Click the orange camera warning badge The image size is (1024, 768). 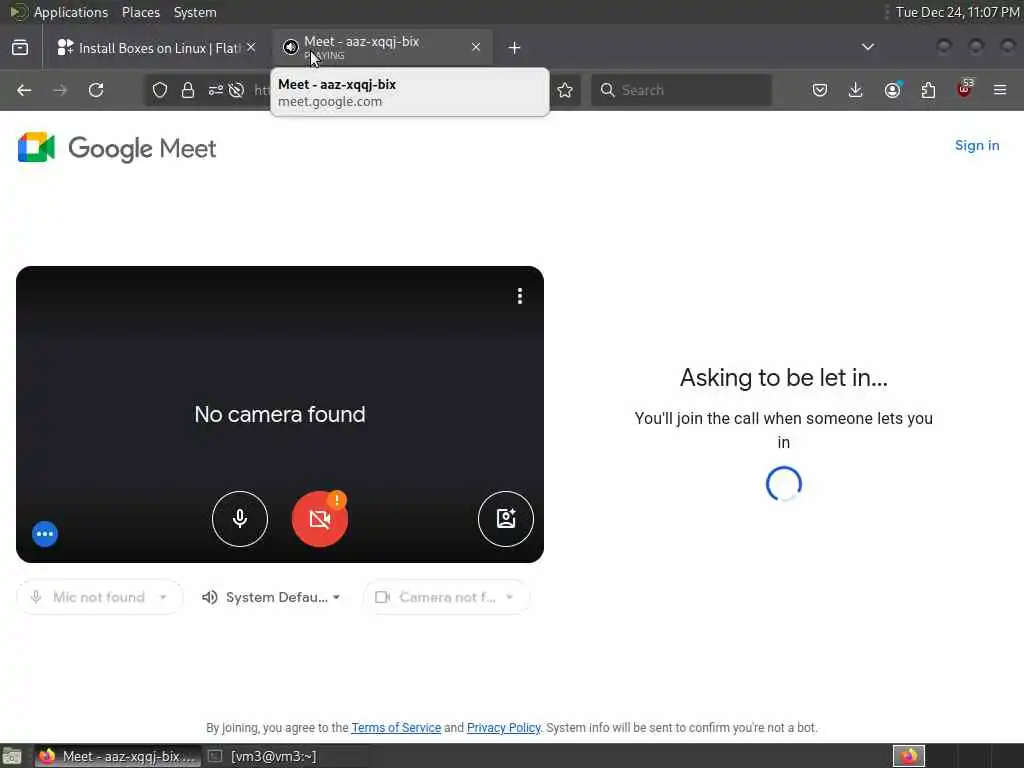[x=336, y=500]
